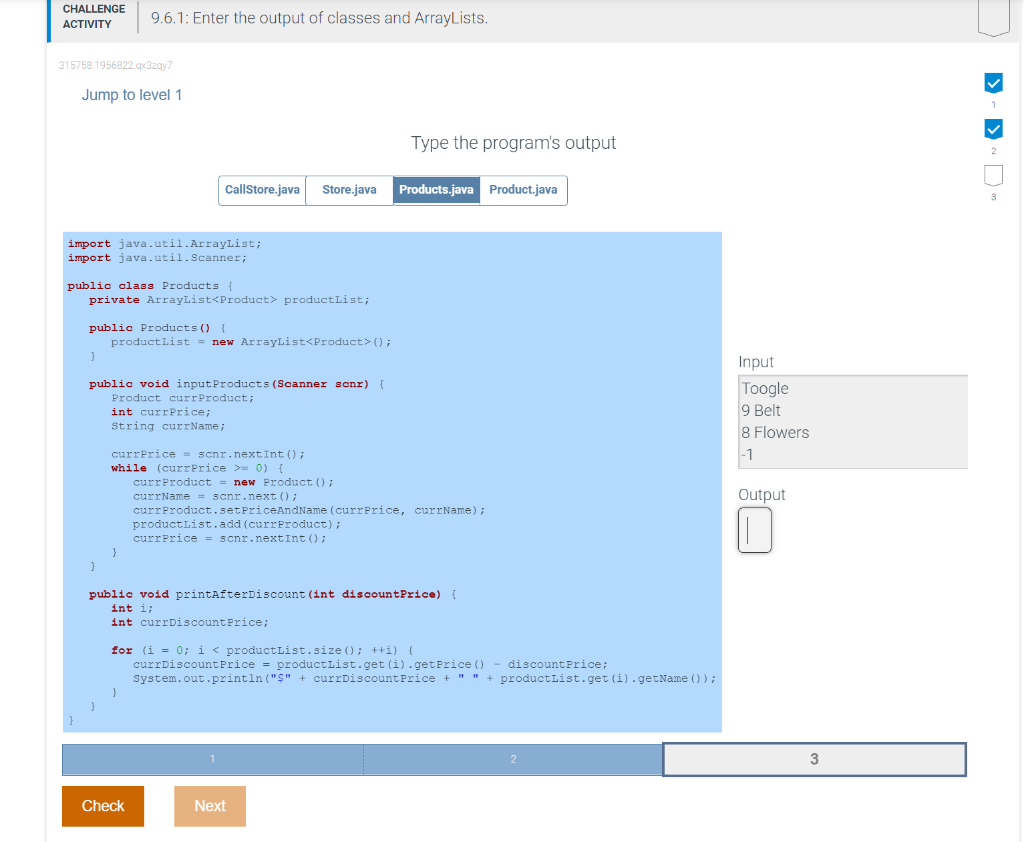Image resolution: width=1024 pixels, height=842 pixels.
Task: Click inside the Output answer box
Action: (x=755, y=529)
